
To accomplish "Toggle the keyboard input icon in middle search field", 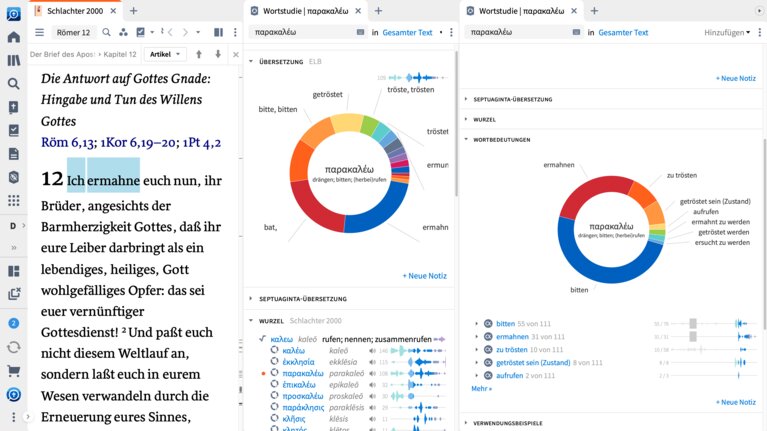I will coord(360,32).
